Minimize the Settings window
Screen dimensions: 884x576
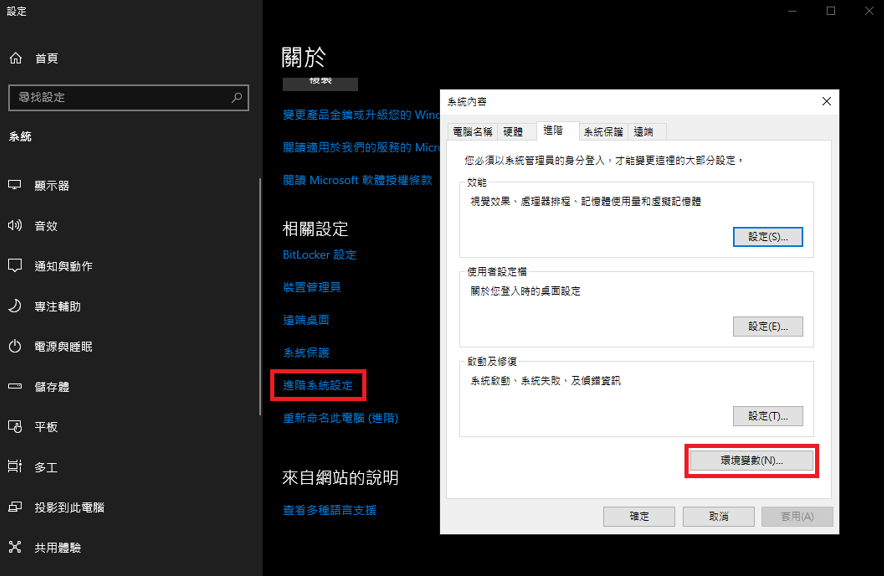pos(792,11)
